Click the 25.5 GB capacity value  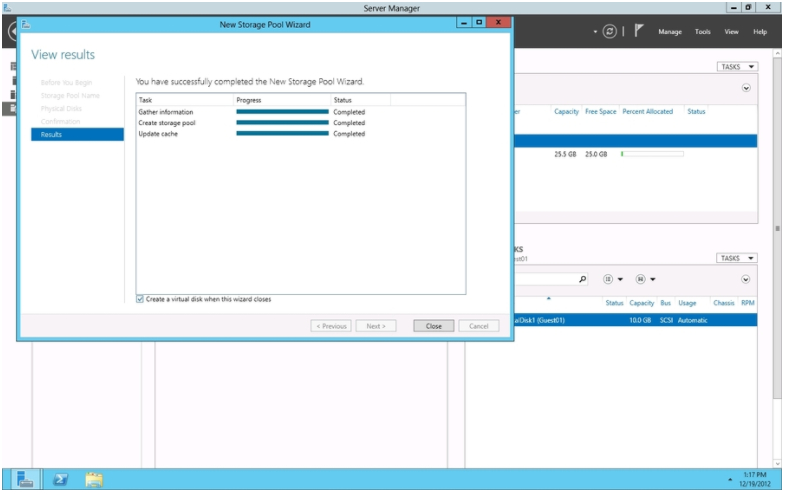click(565, 154)
